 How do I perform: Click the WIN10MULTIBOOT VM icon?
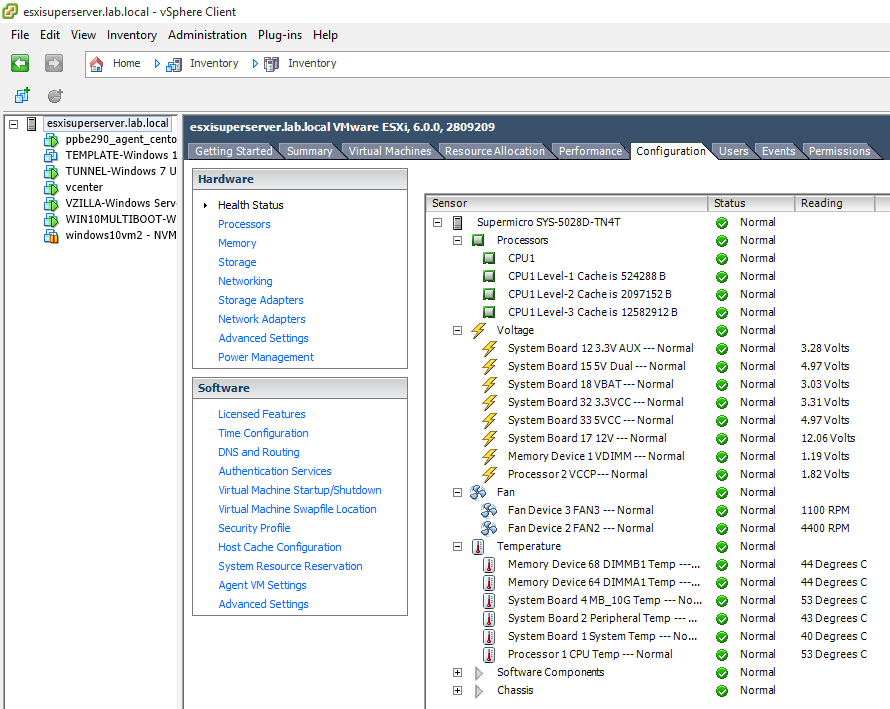[51, 219]
